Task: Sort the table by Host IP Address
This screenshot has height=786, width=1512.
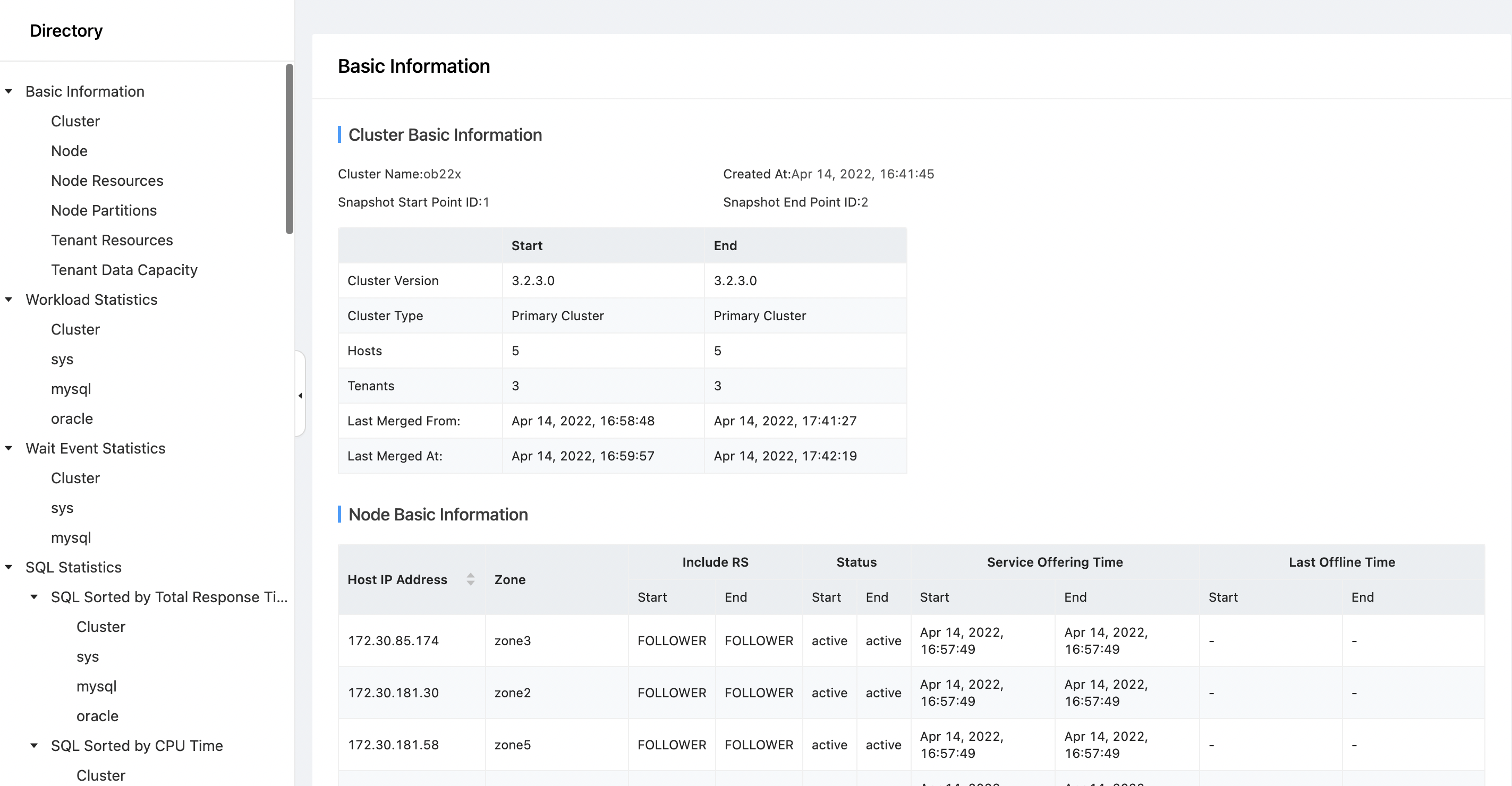Action: [x=470, y=579]
